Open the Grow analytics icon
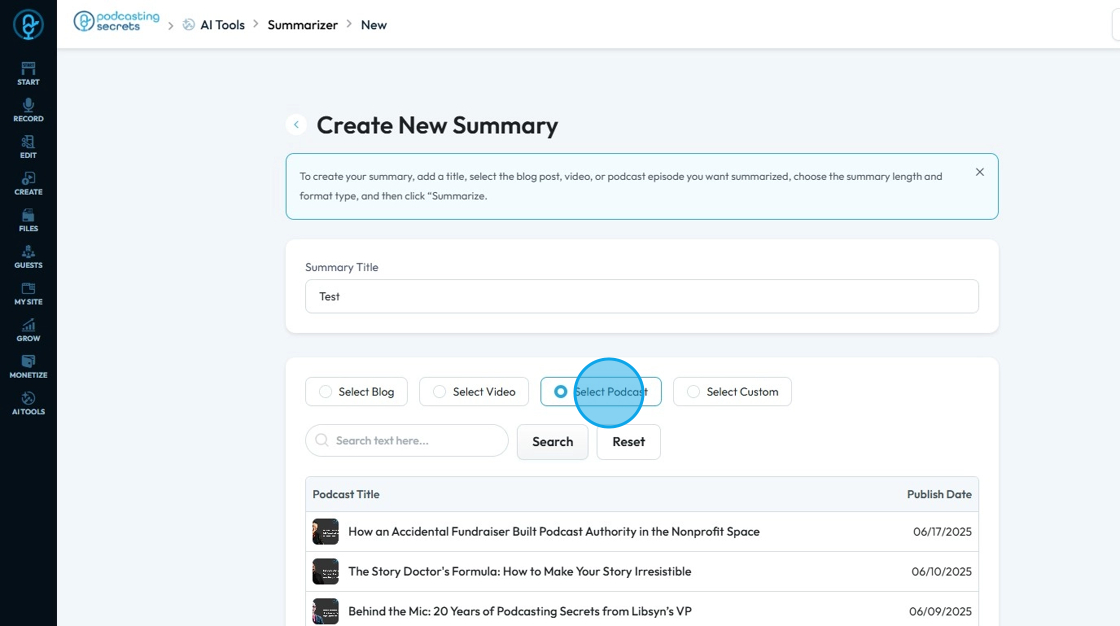 [28, 329]
